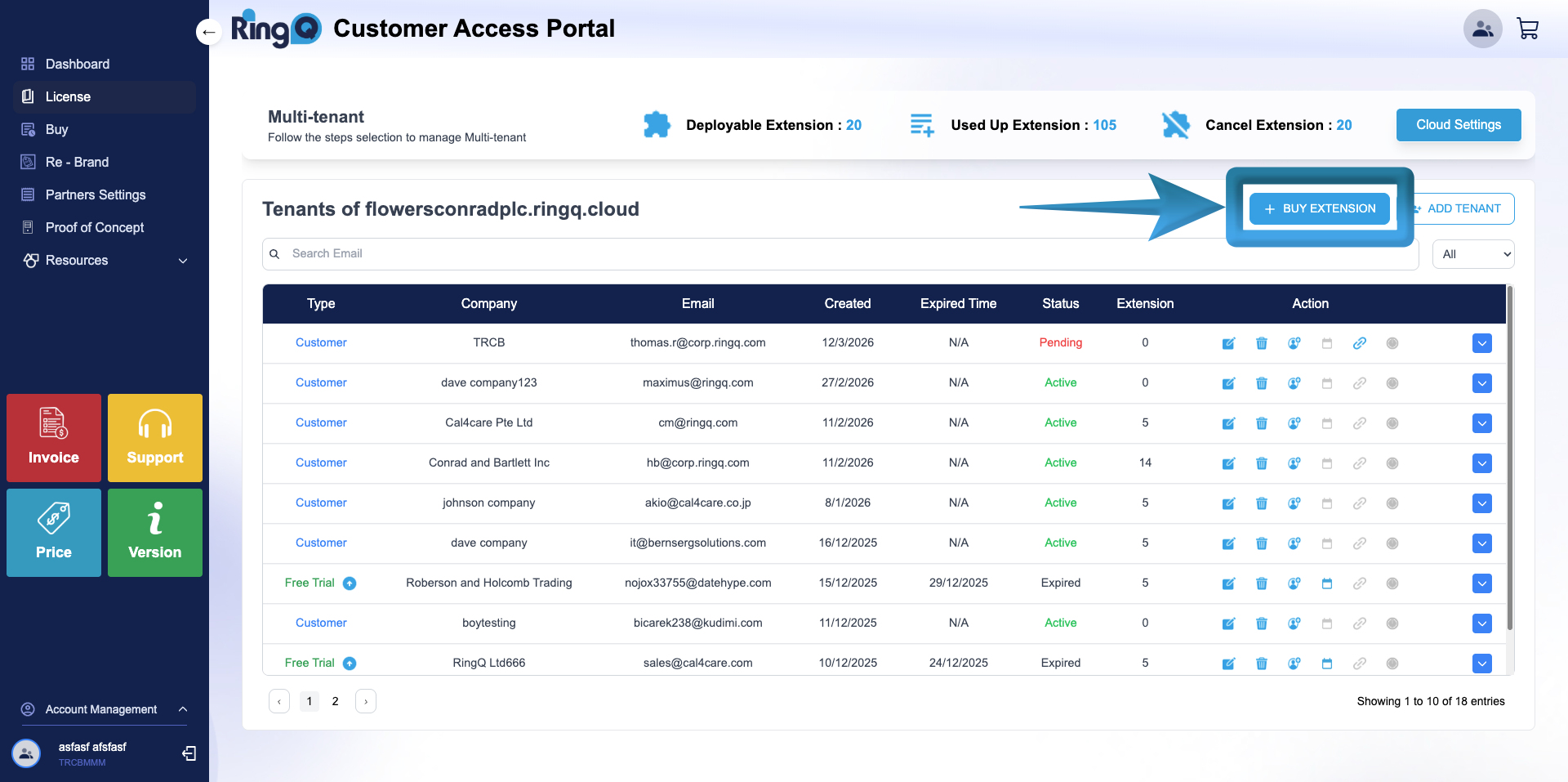
Task: Toggle the power icon in the TRCB row
Action: 1392,343
